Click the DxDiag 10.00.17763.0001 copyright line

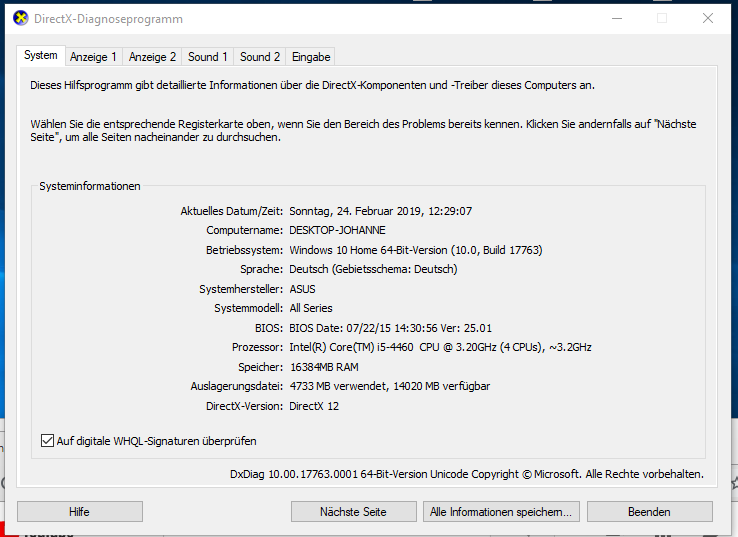[467, 474]
